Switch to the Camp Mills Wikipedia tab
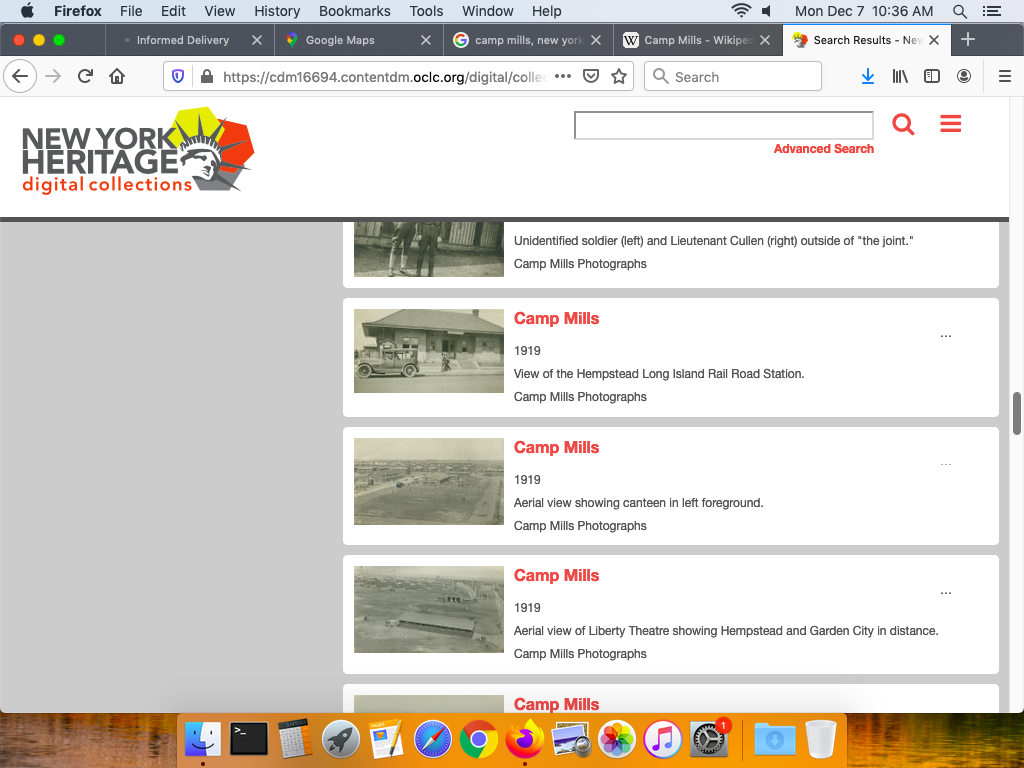The height and width of the screenshot is (768, 1024). click(x=698, y=40)
